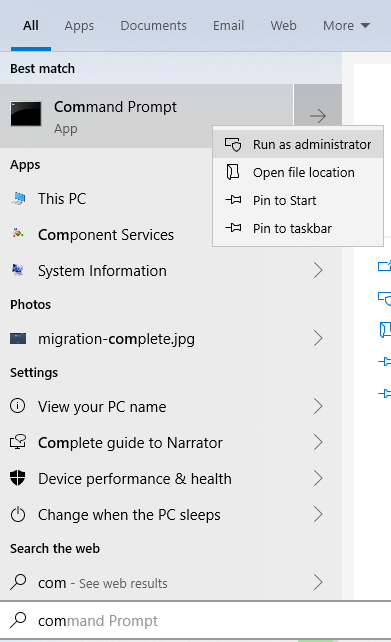The image size is (391, 642).
Task: Click the blue Pin to taskbar icon in right pane
Action: [x=384, y=394]
